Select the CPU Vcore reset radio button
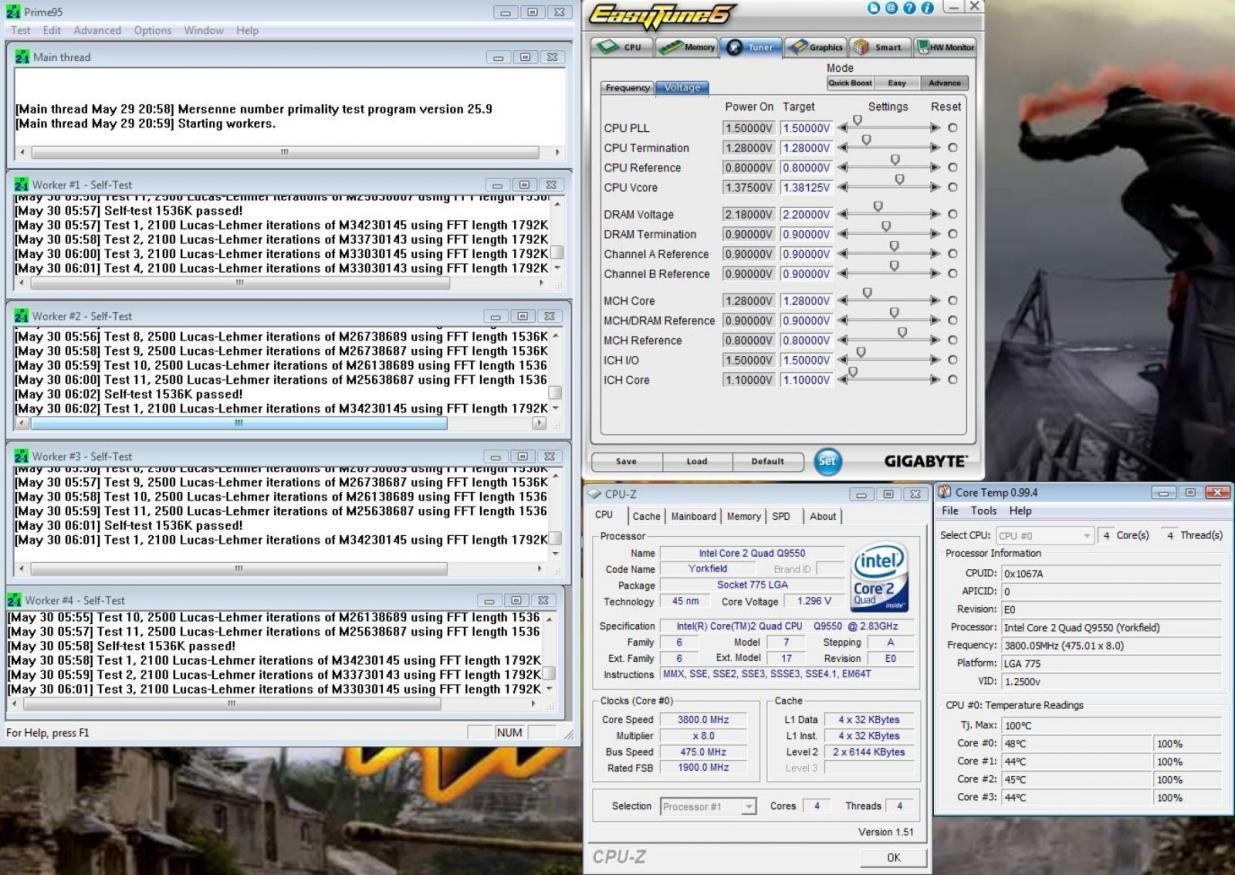Viewport: 1235px width, 875px height. 952,187
